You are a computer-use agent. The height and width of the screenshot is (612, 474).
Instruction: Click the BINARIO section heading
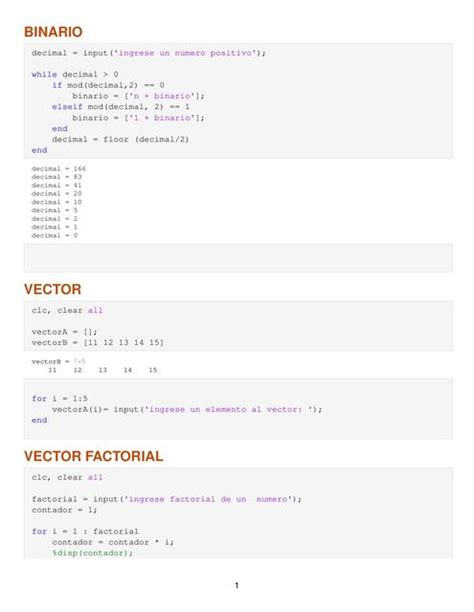(53, 32)
